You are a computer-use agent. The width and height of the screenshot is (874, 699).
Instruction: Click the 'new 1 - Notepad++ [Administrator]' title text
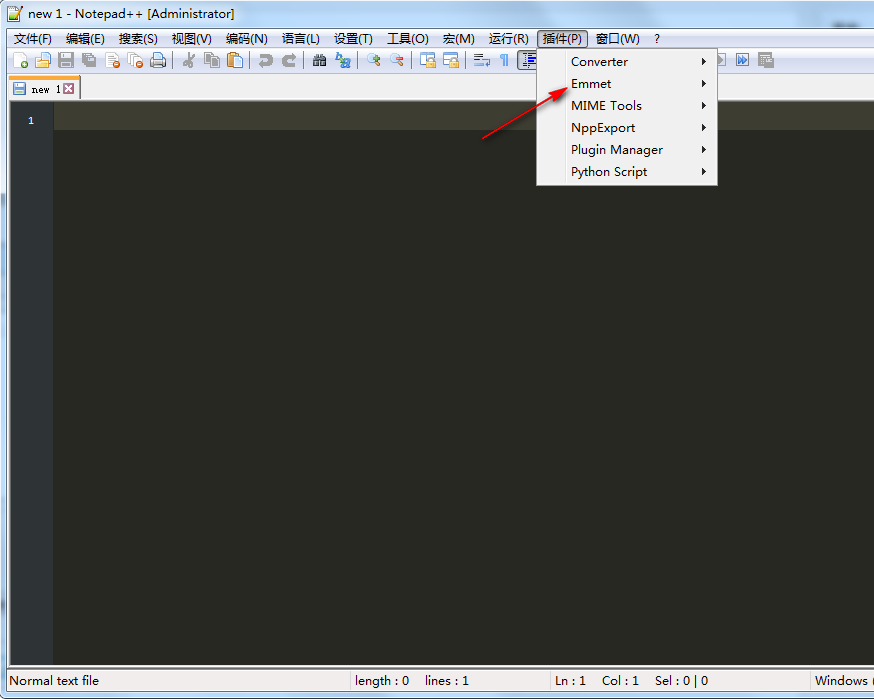[x=131, y=14]
